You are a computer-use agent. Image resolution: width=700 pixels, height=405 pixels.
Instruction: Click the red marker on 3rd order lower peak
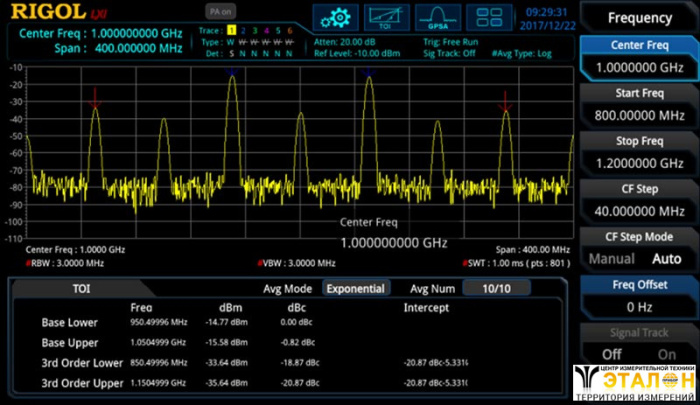coord(95,98)
